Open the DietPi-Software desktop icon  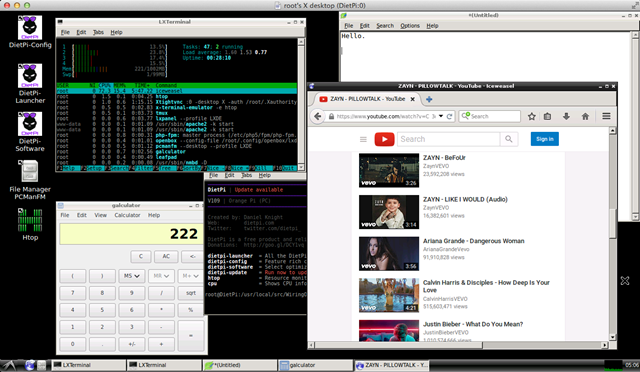pos(30,132)
